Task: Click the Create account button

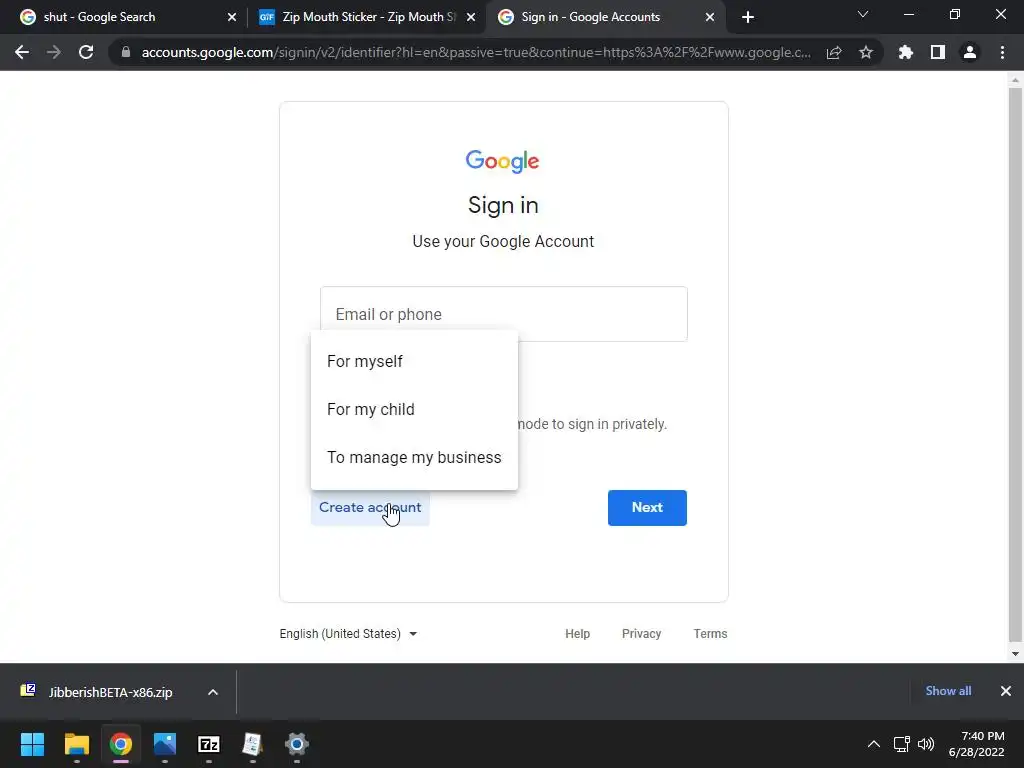Action: [370, 507]
